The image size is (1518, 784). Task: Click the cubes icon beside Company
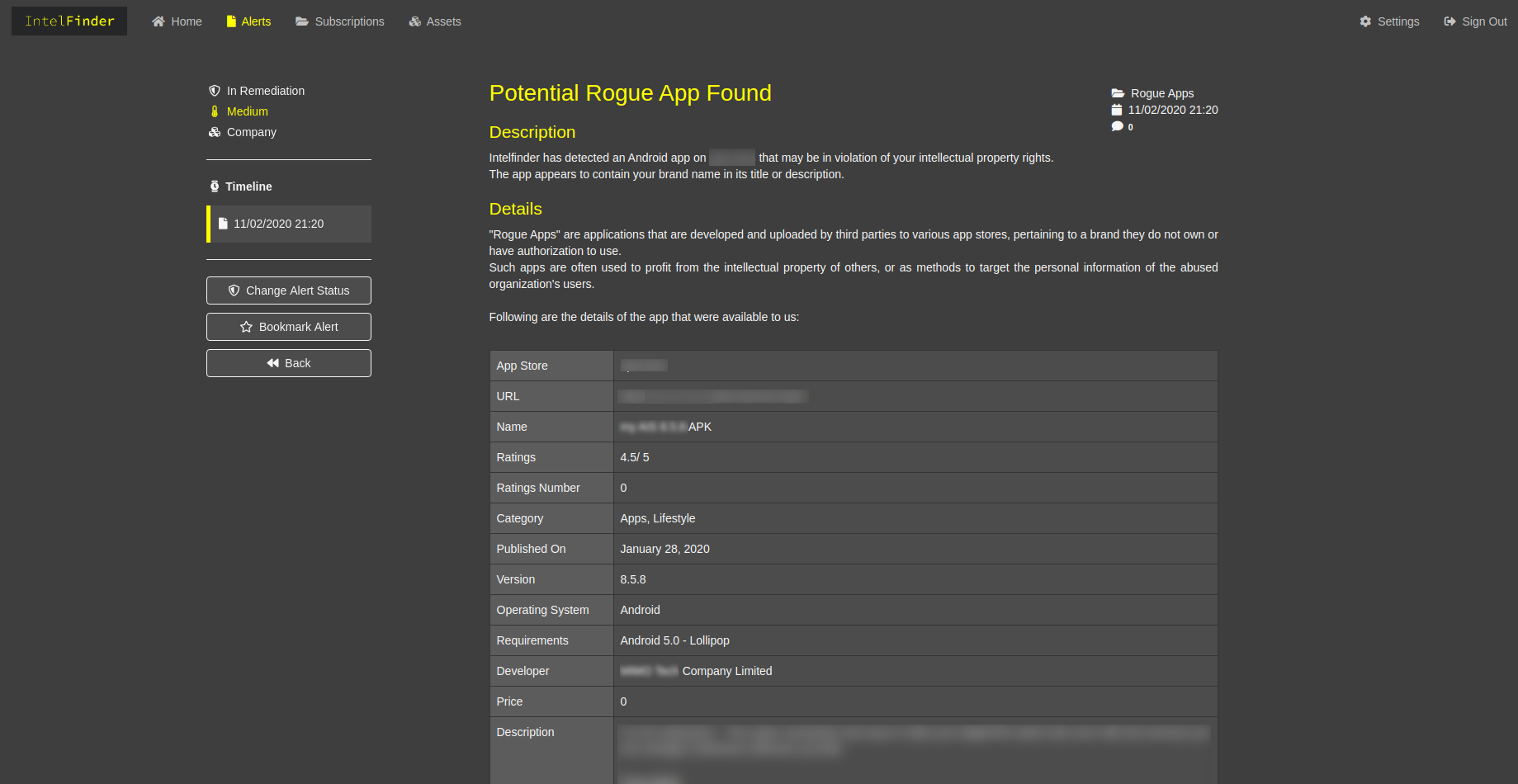215,132
